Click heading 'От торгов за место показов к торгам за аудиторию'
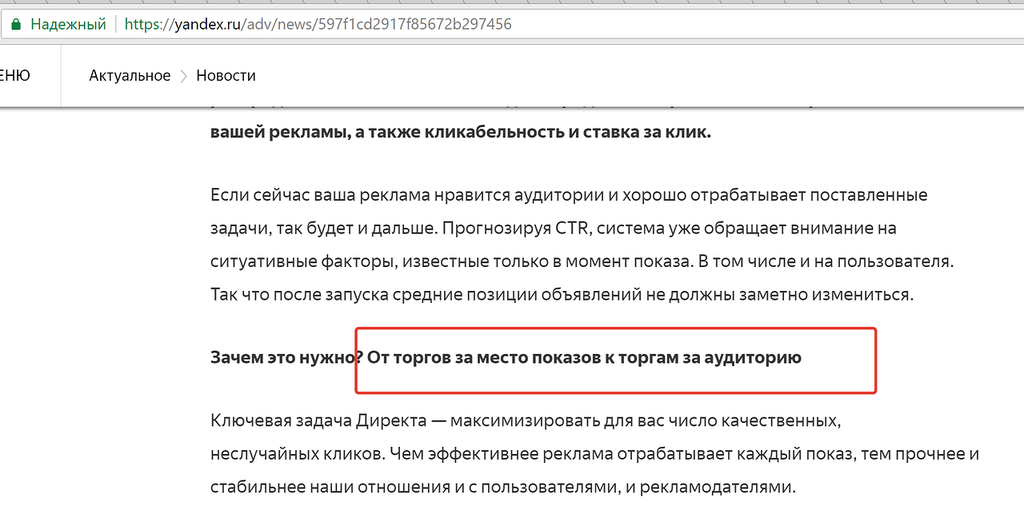 [584, 357]
